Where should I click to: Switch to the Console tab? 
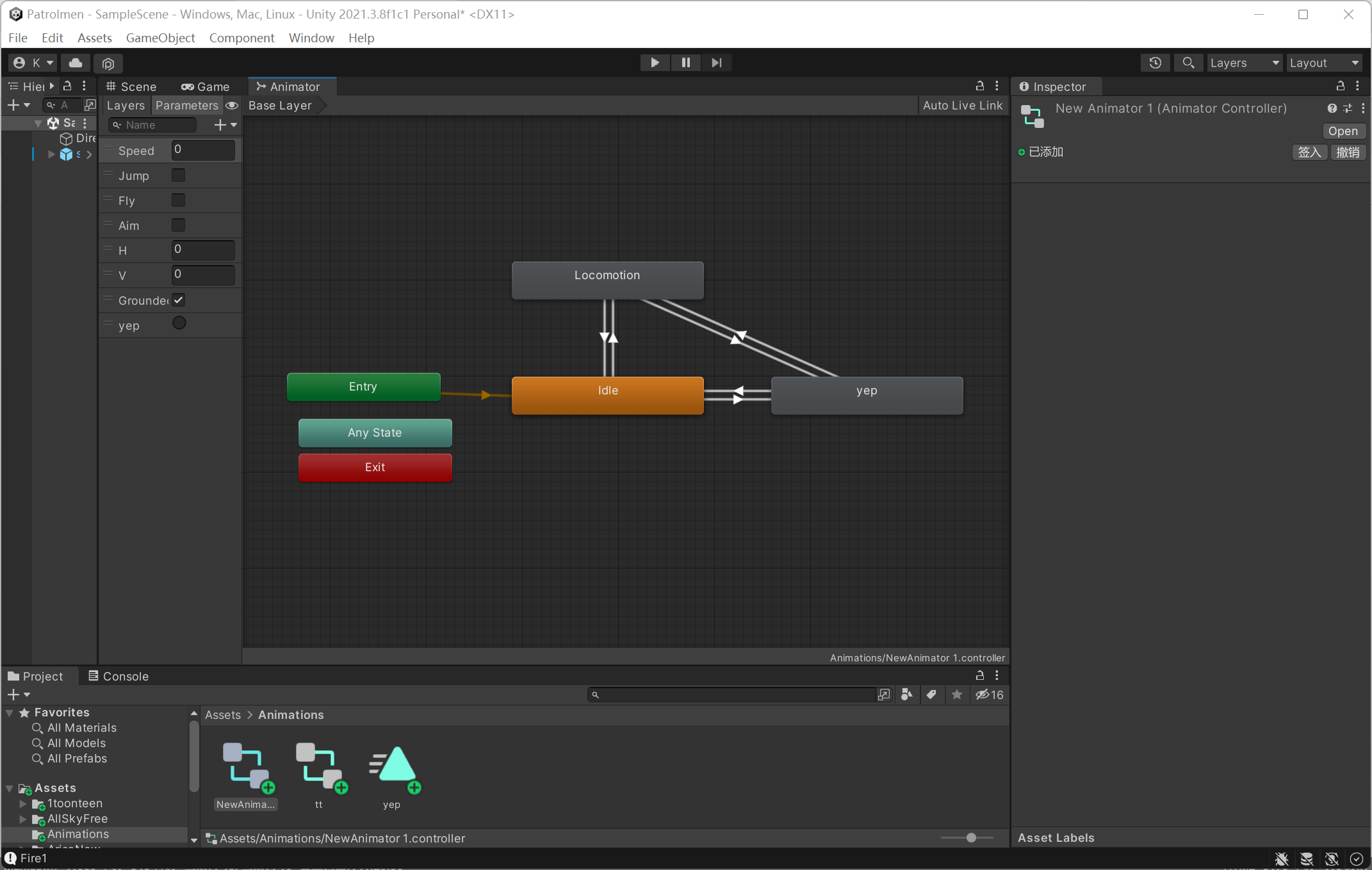[118, 676]
